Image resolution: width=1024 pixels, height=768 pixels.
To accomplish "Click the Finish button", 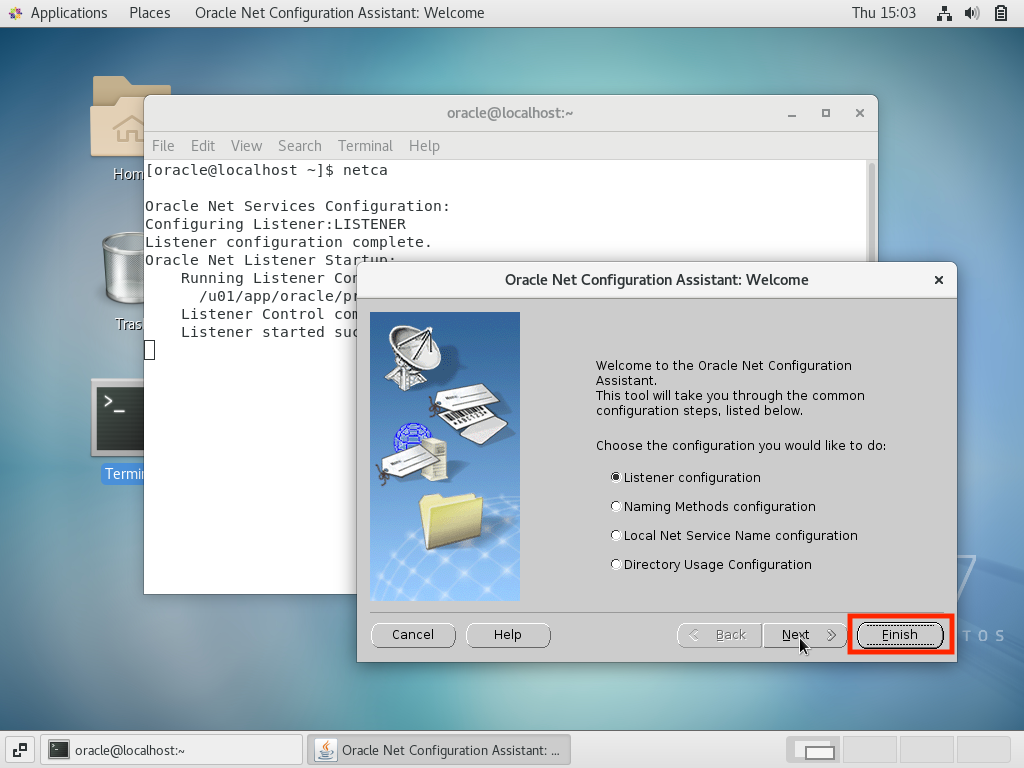I will (900, 635).
